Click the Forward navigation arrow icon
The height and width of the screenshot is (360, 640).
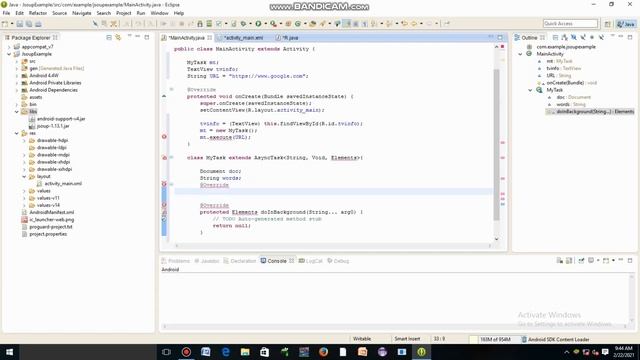pyautogui.click(x=429, y=24)
